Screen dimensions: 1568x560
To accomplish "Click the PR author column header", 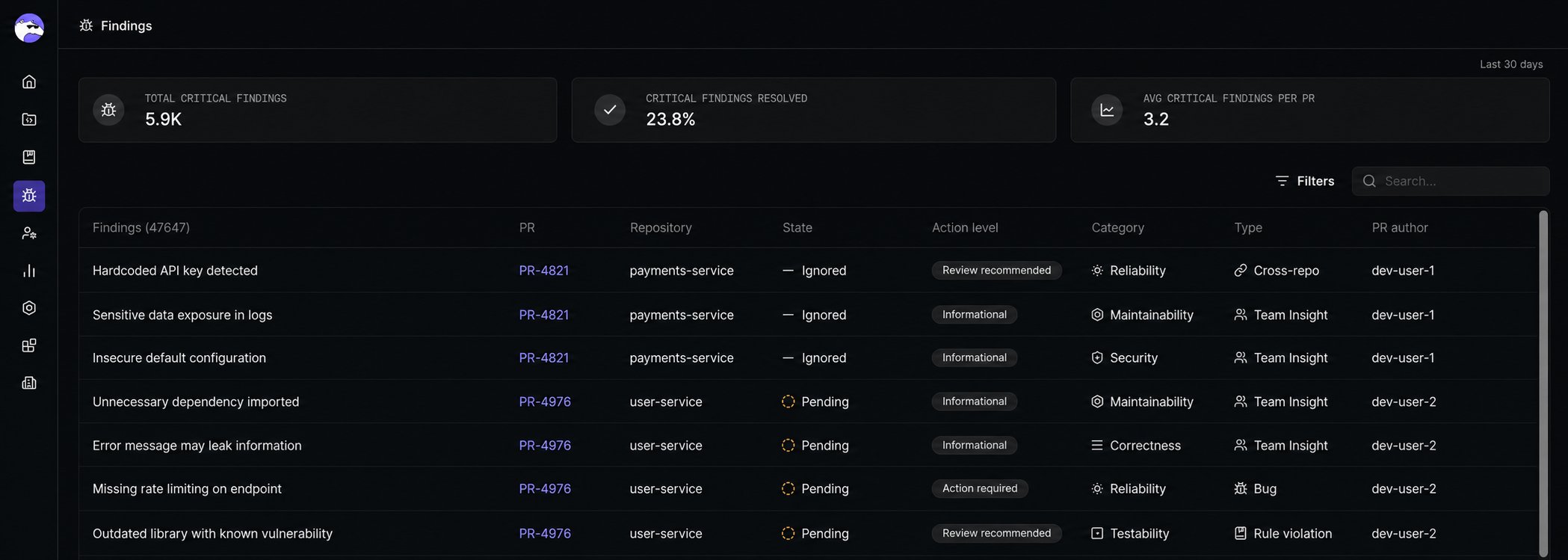I will (1400, 227).
